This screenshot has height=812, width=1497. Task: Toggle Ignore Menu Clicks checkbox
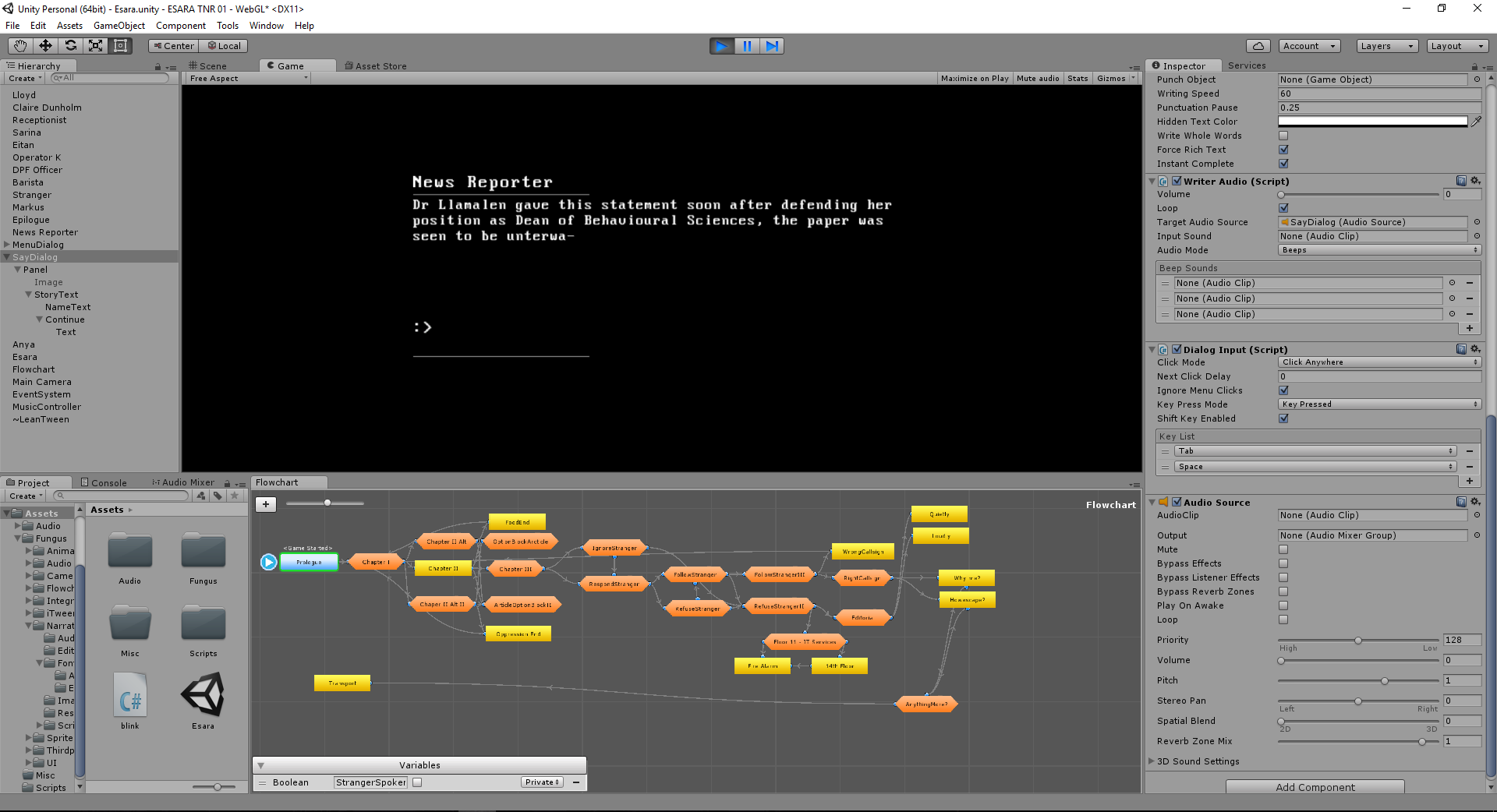[x=1283, y=390]
